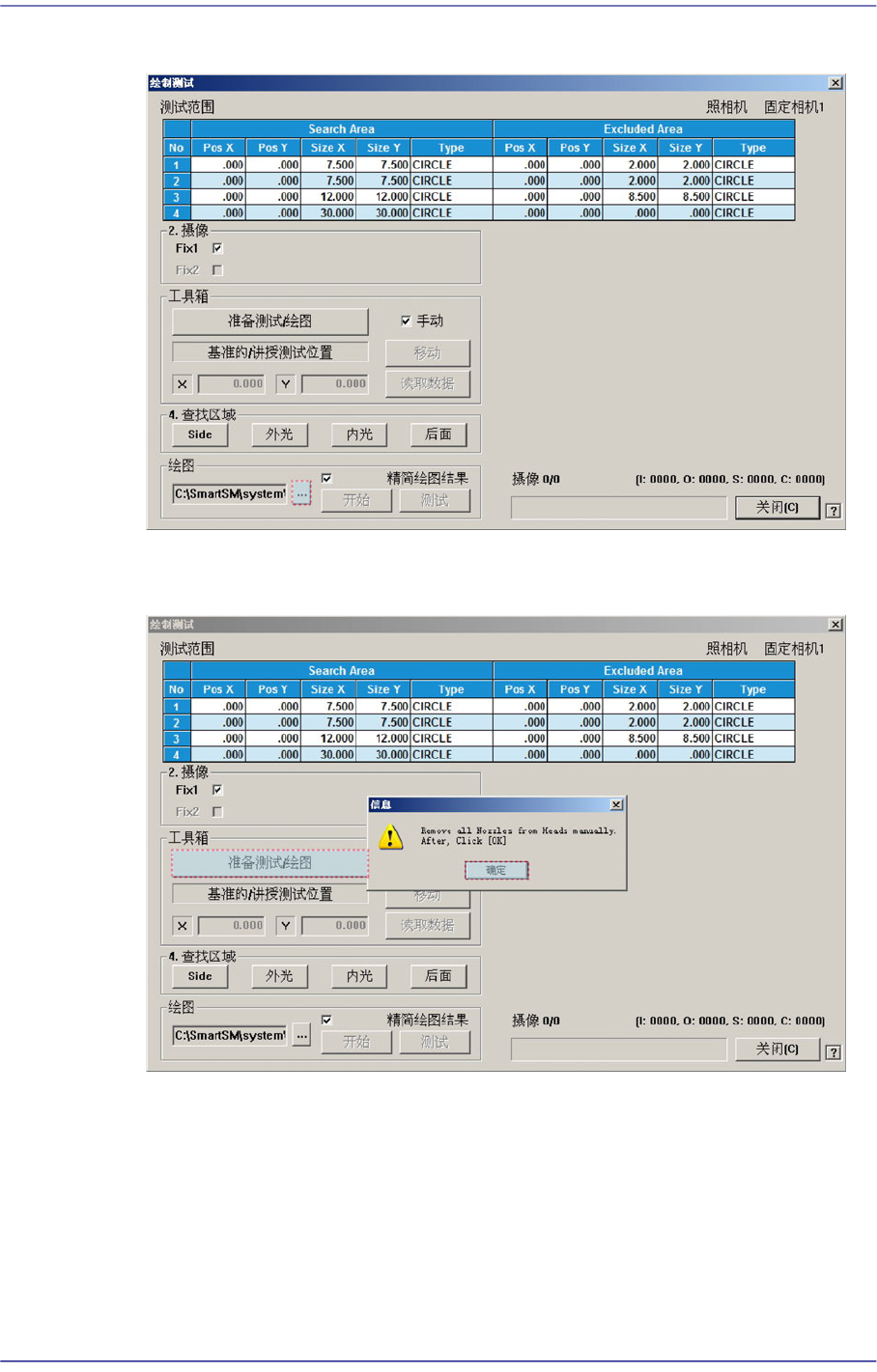This screenshot has width=877, height=1372.
Task: Click 内光 button in lower dialog
Action: [x=359, y=976]
